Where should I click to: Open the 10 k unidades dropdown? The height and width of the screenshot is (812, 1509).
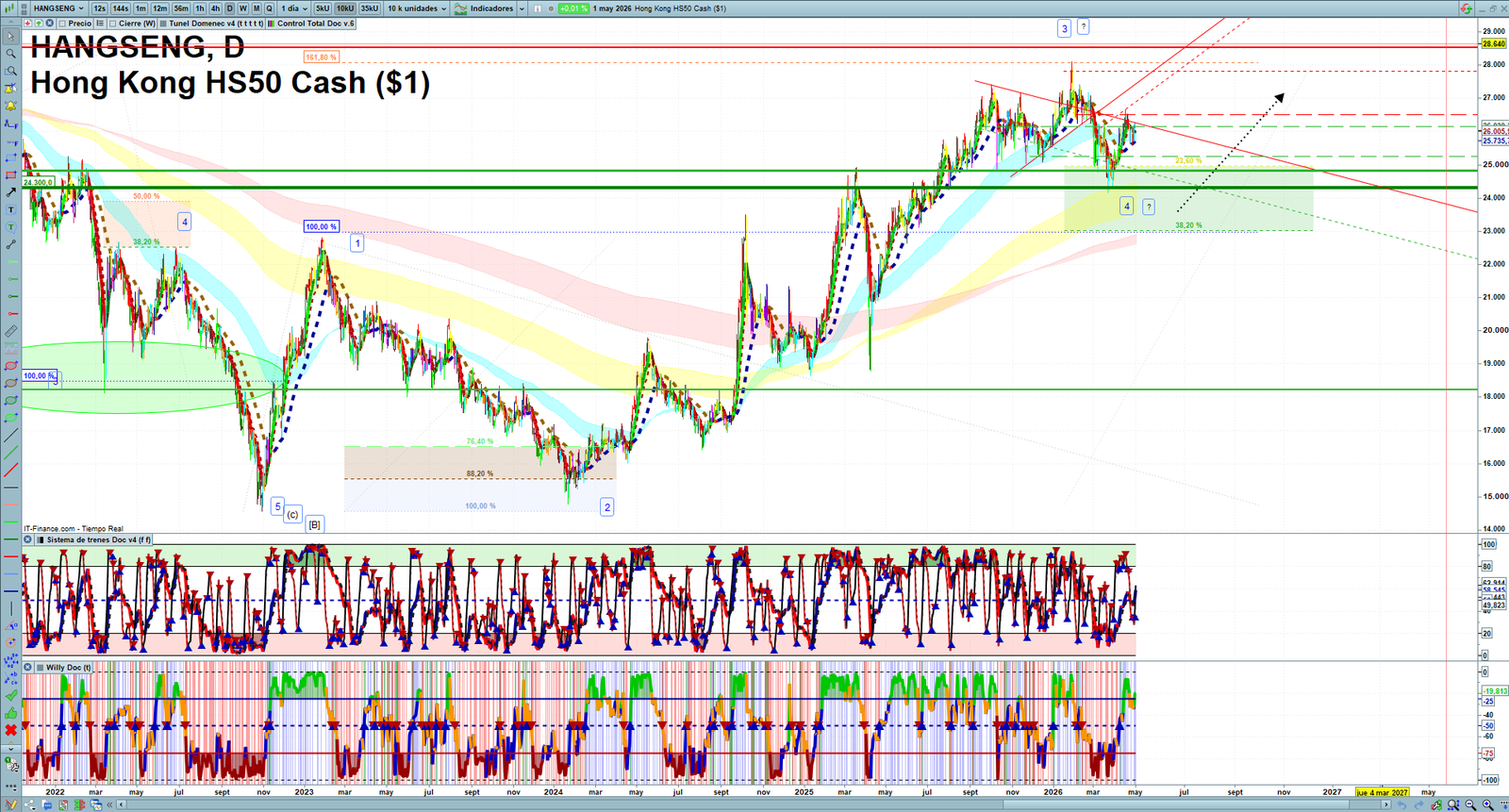click(x=416, y=8)
